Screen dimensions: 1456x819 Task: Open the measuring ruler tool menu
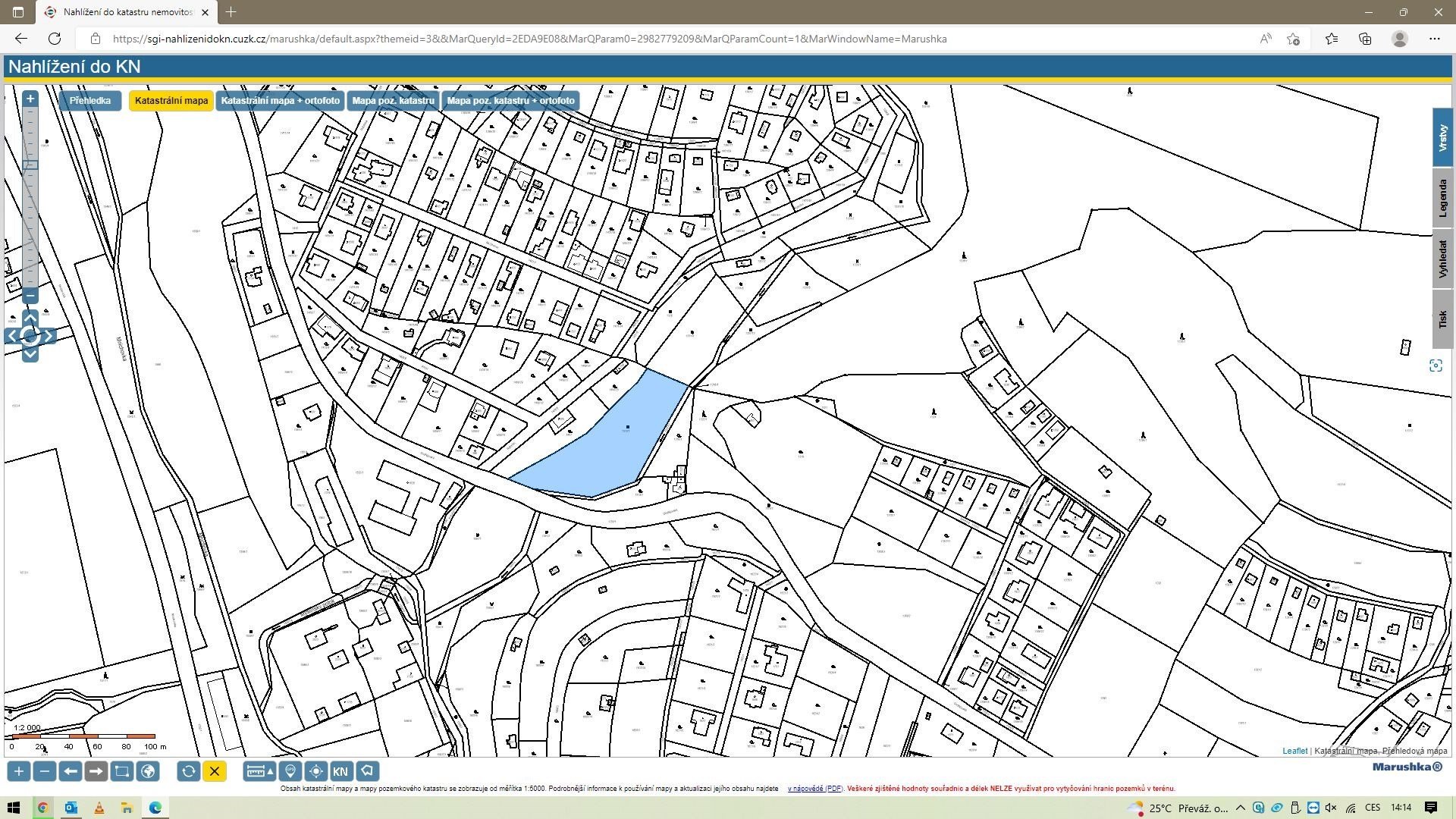point(260,771)
